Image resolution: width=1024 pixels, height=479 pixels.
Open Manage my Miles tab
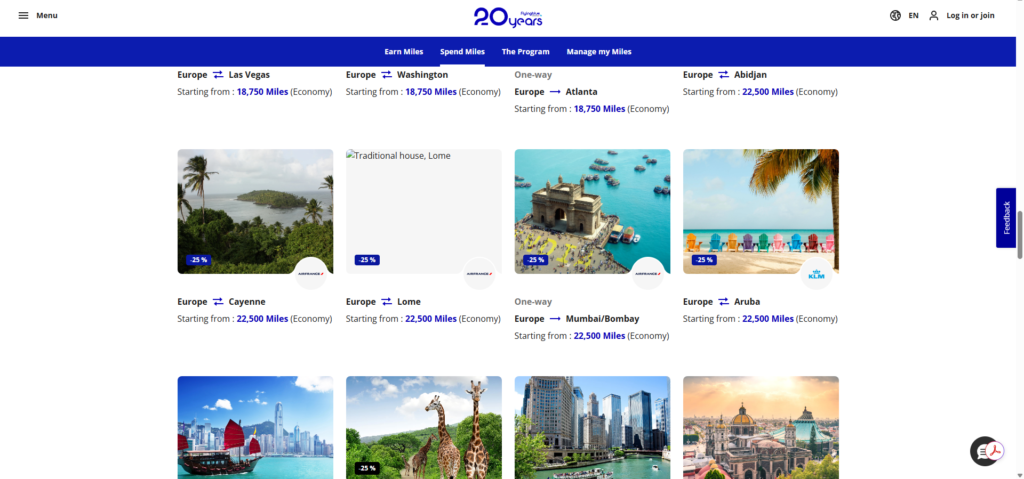point(599,52)
